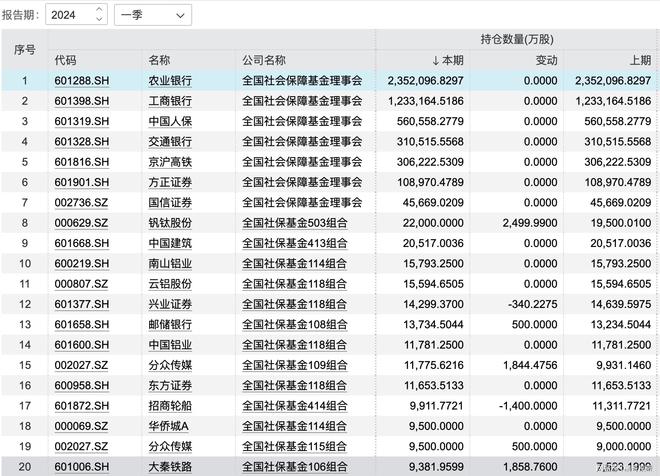
Task: Click stock name 钒钛股份
Action: point(170,223)
